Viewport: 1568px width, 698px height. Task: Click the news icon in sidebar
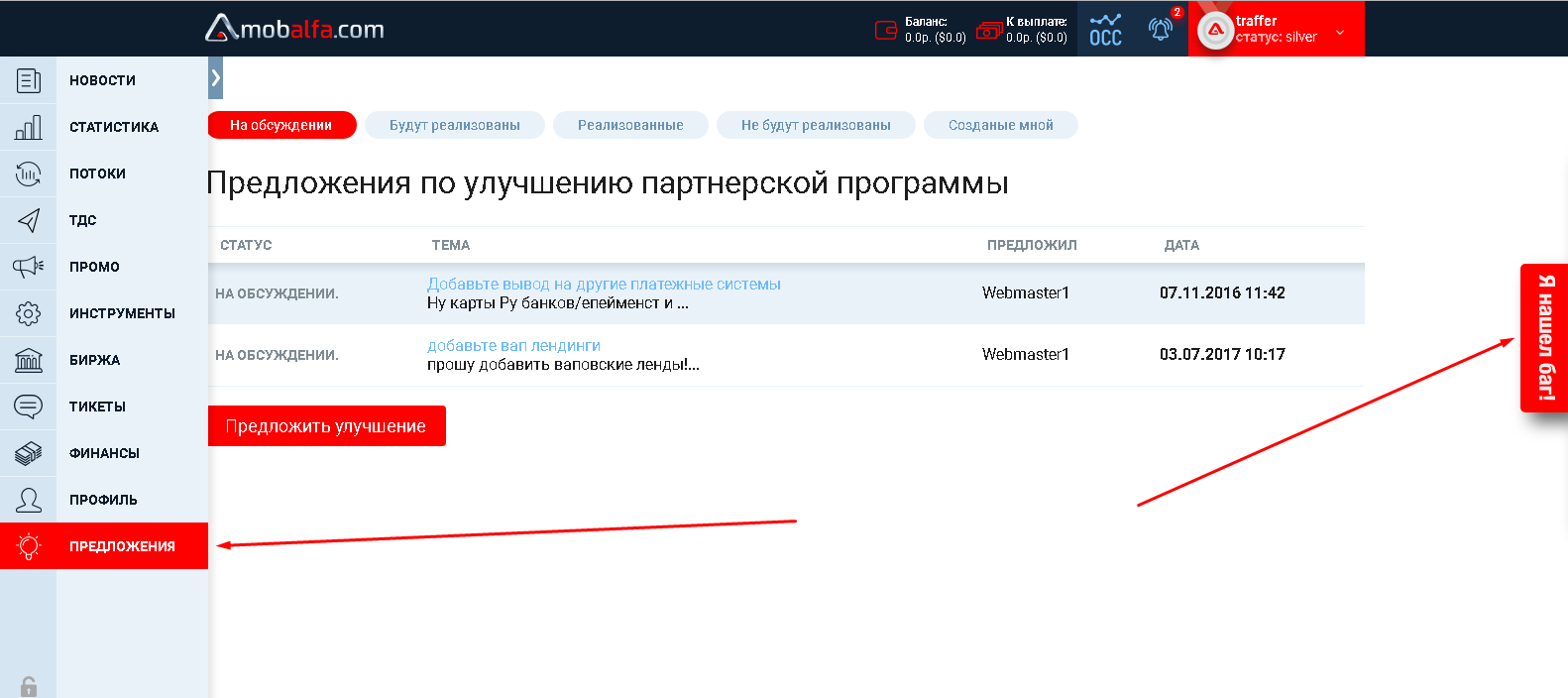(x=28, y=80)
